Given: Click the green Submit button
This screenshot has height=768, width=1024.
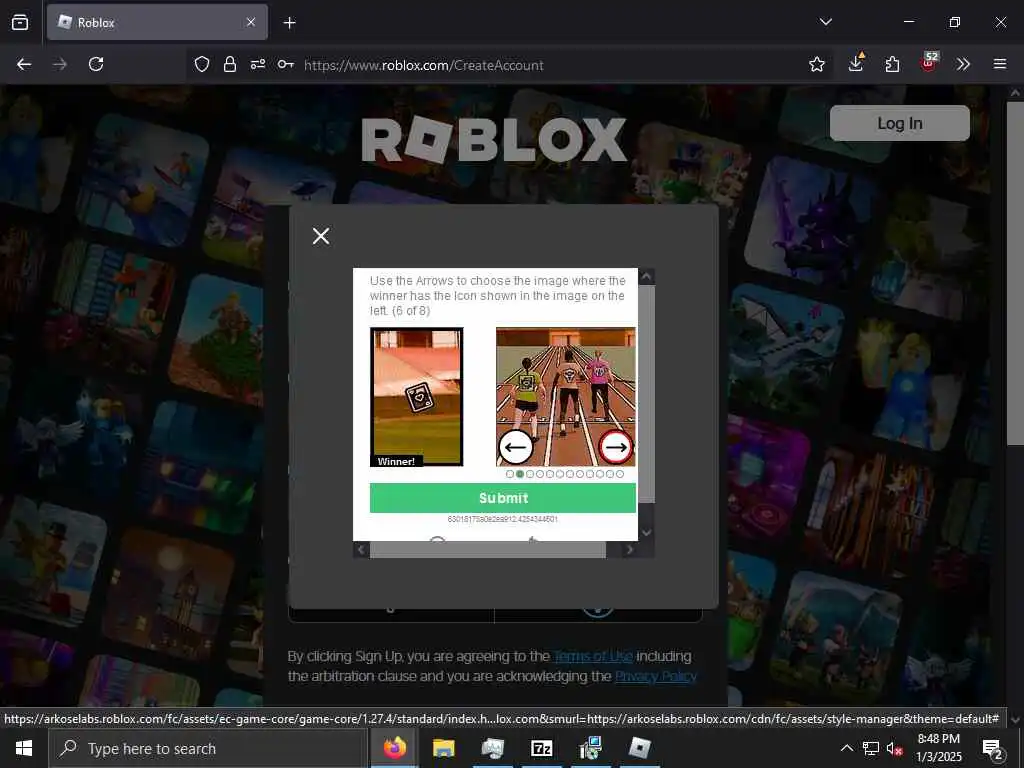Looking at the screenshot, I should click(503, 498).
